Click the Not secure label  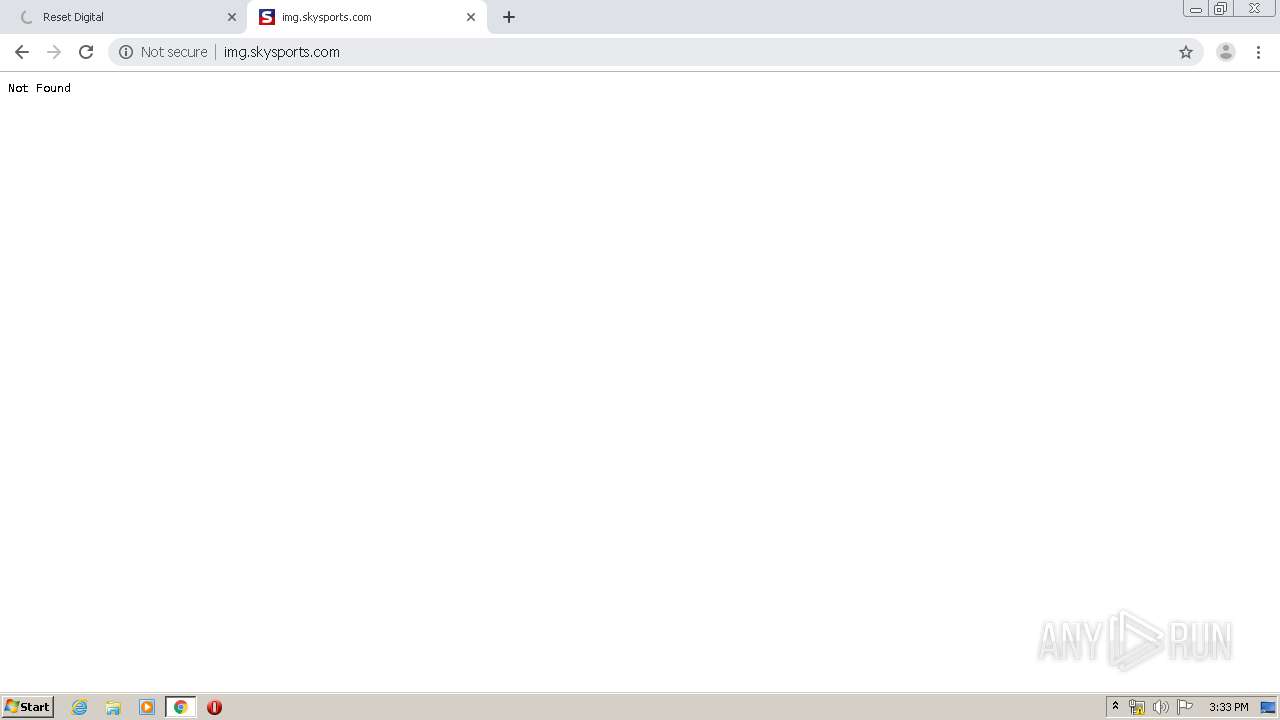pos(174,52)
